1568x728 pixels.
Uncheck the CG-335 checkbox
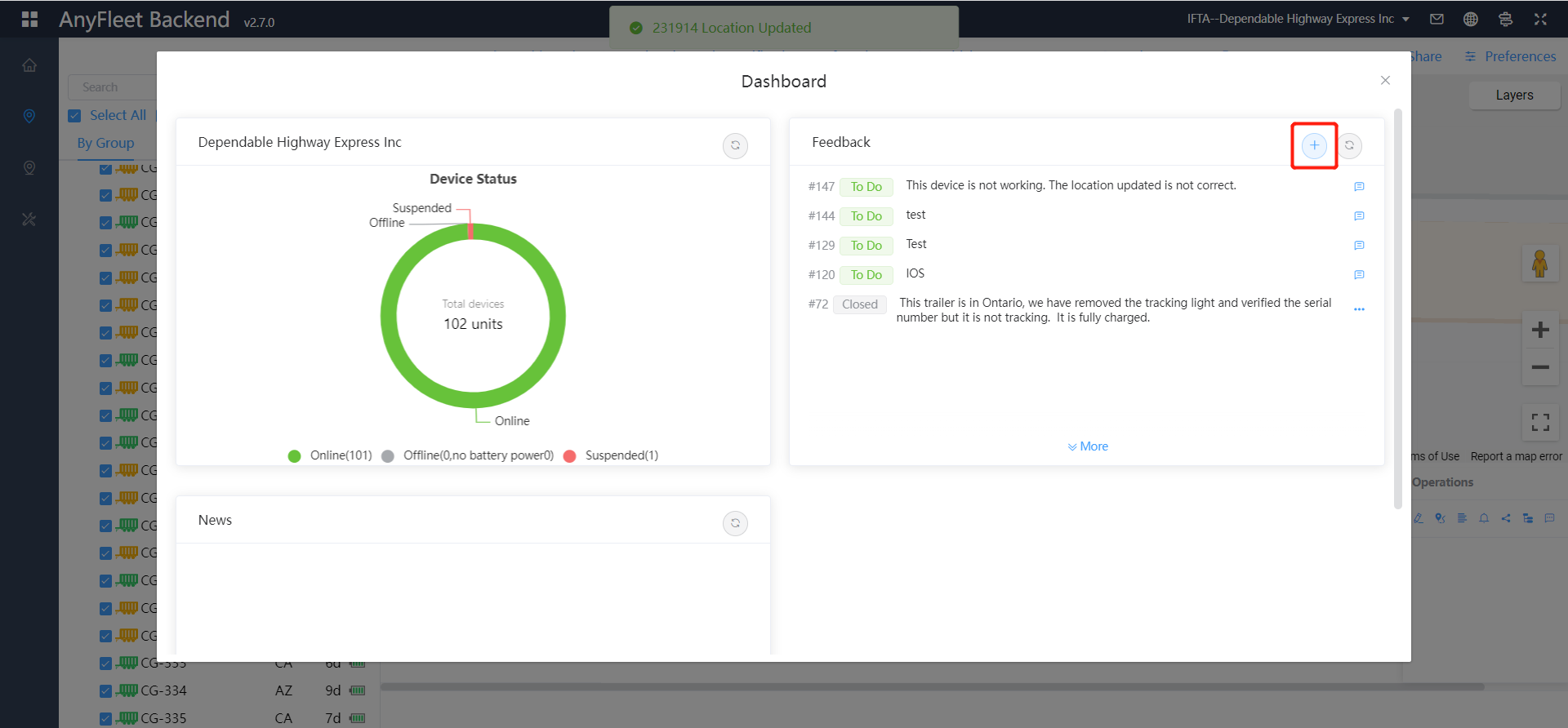pyautogui.click(x=105, y=719)
